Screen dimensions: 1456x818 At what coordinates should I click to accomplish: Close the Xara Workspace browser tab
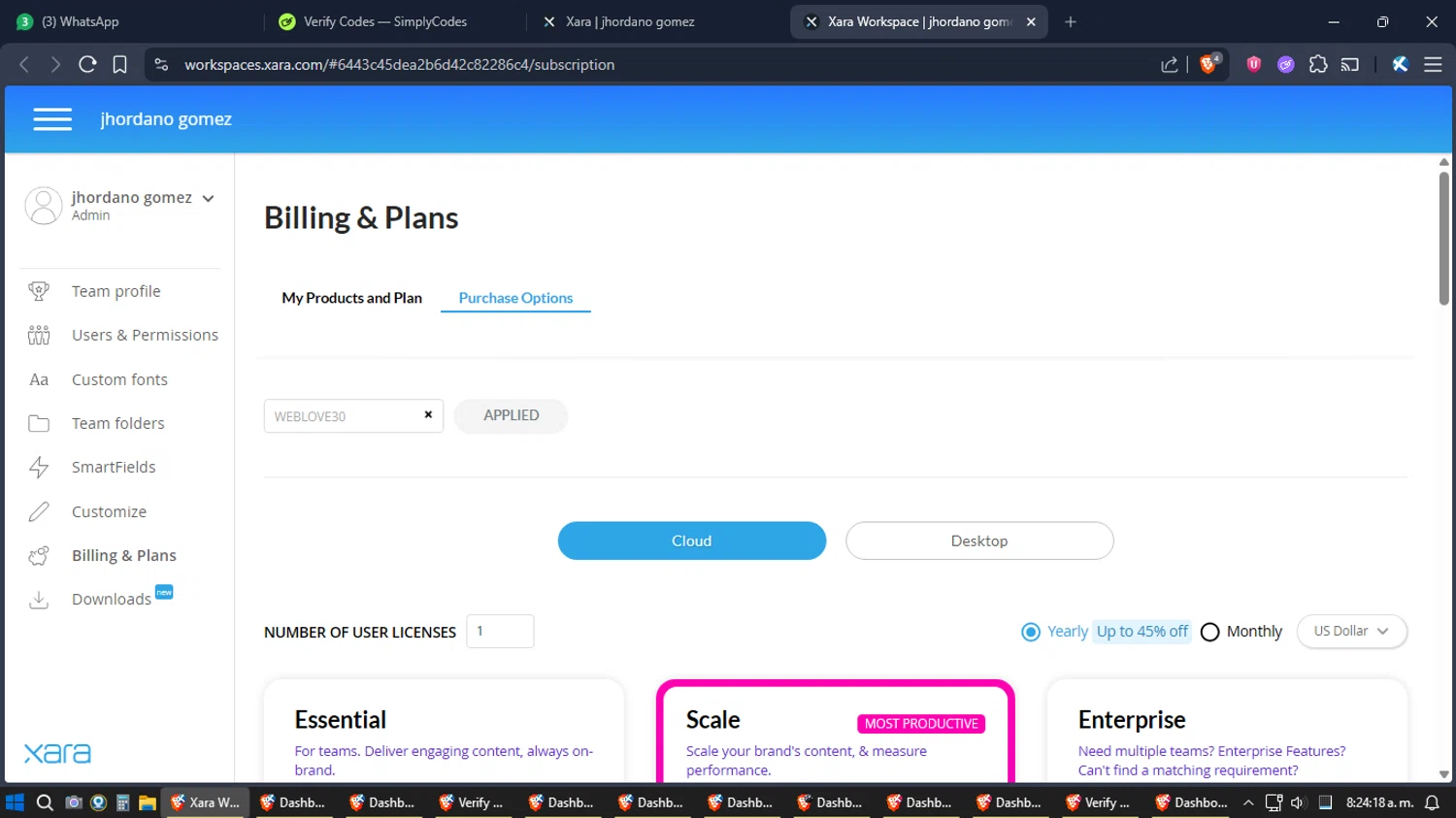pyautogui.click(x=1031, y=21)
